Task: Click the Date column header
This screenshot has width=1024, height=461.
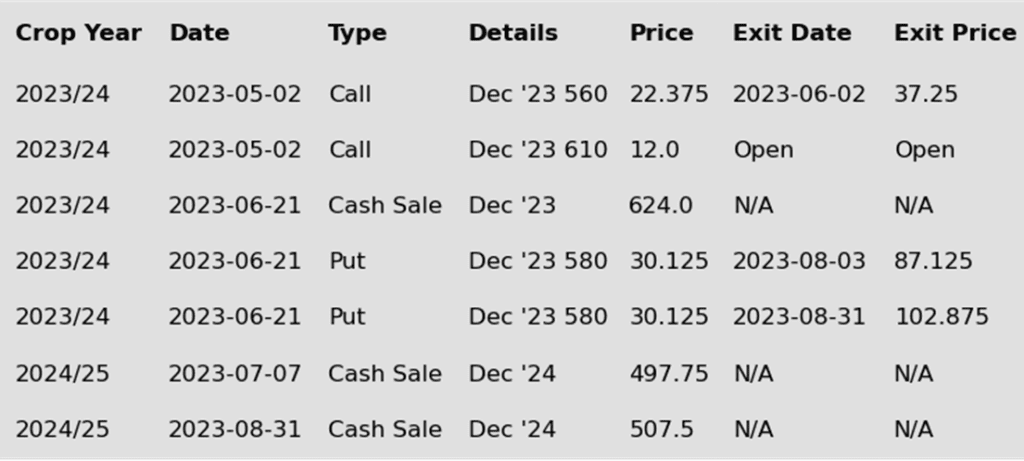Action: tap(199, 33)
